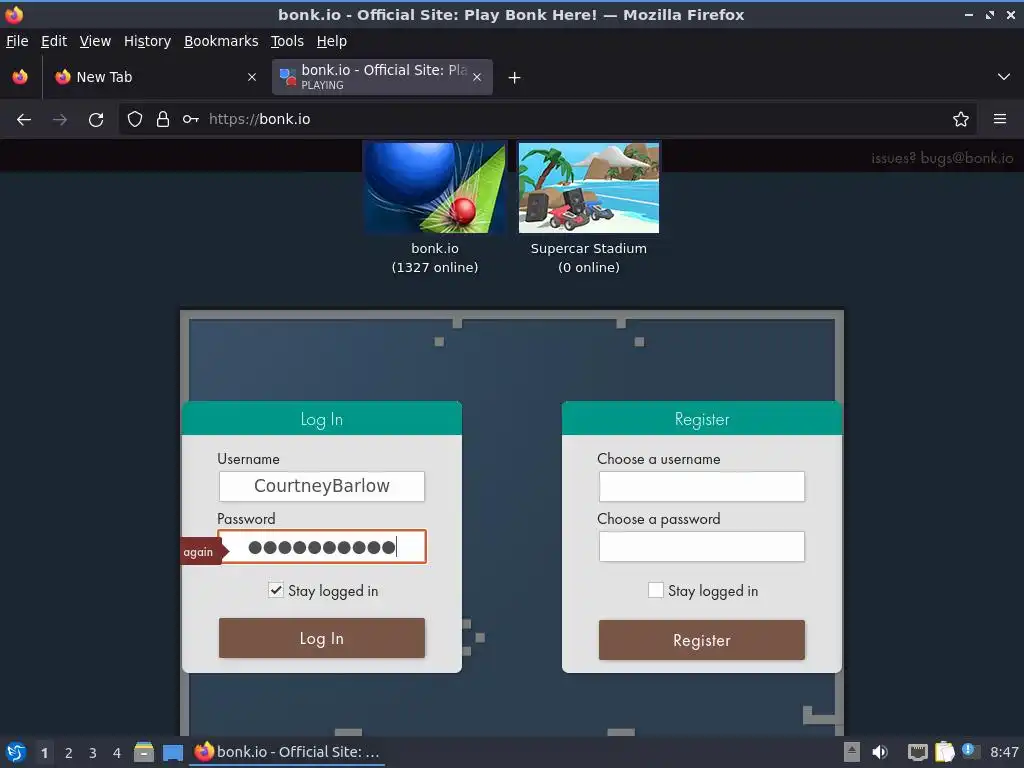
Task: Open saved logins key icon in address bar
Action: (191, 119)
